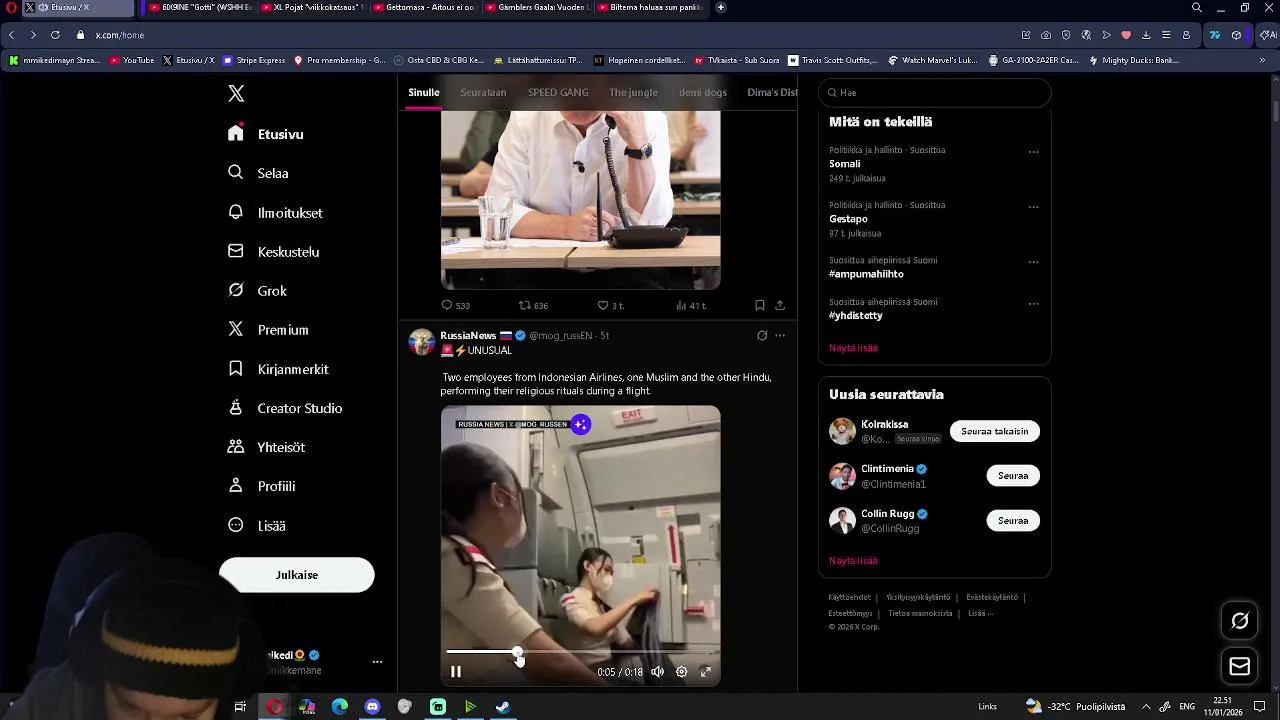Open Kirjanmerkit bookmarks
Screen dimensions: 1280x720
click(x=278, y=369)
